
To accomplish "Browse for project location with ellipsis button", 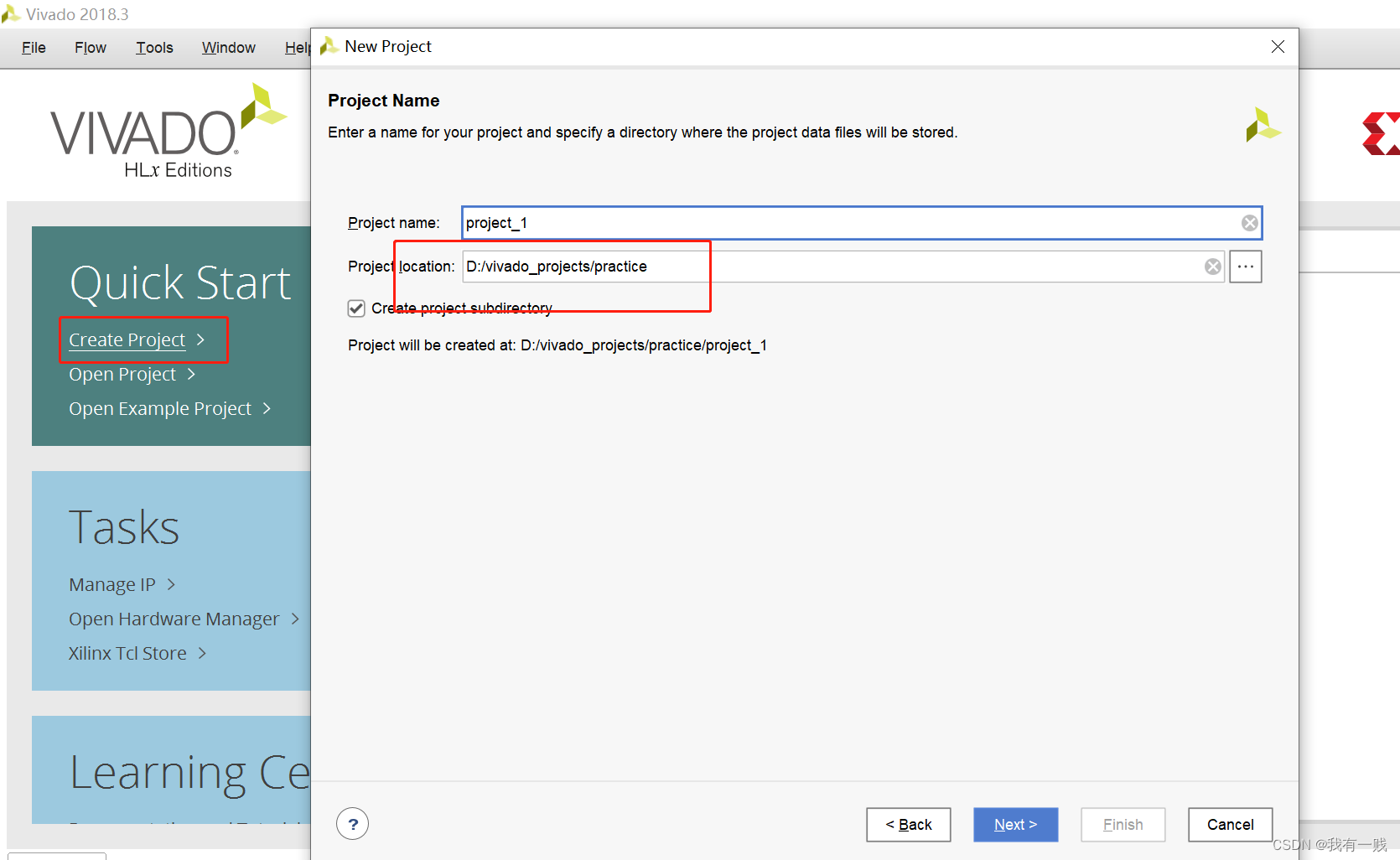I will pos(1246,267).
